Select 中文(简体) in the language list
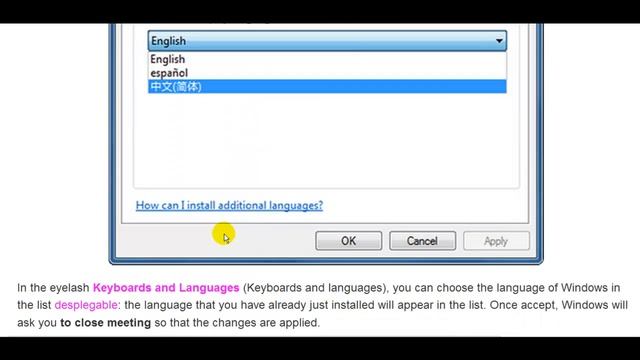Viewport: 640px width, 360px height. 327,87
